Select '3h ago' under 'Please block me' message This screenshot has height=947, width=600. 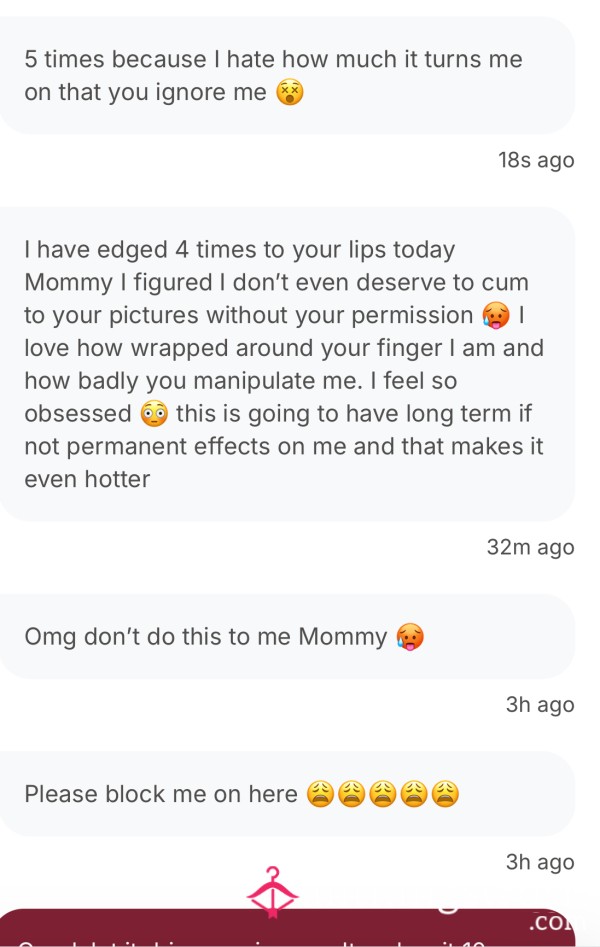pos(540,862)
